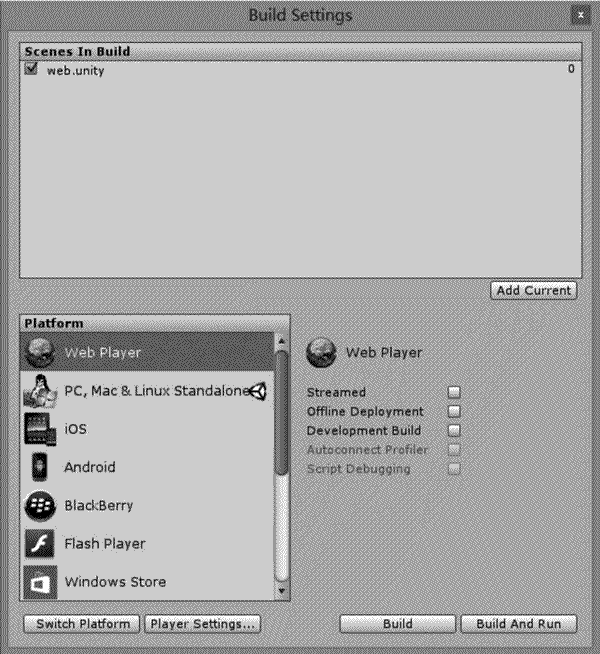Enable the Streamed checkbox
The width and height of the screenshot is (600, 654).
pyautogui.click(x=454, y=392)
